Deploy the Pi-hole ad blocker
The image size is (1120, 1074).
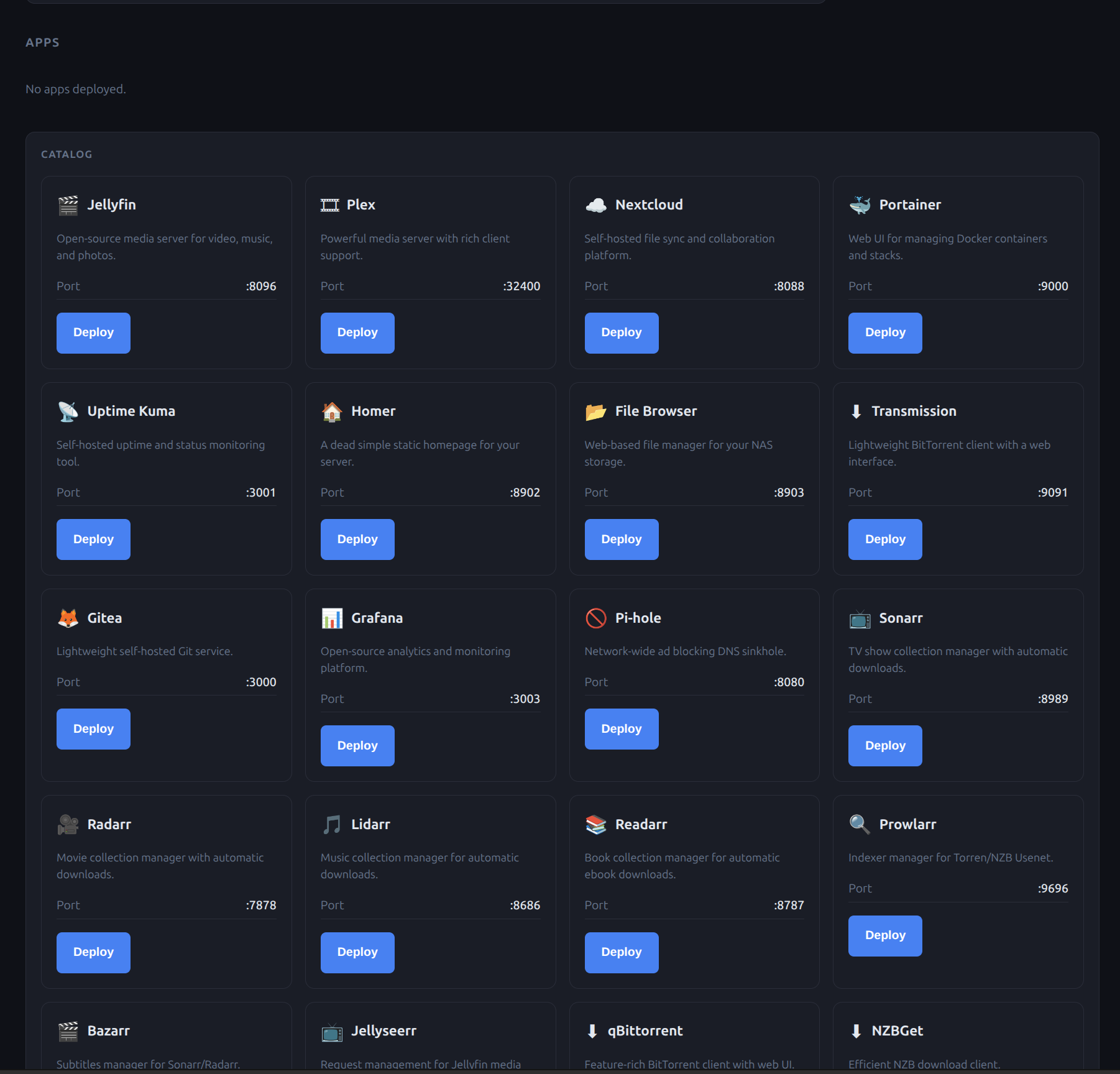coord(622,729)
